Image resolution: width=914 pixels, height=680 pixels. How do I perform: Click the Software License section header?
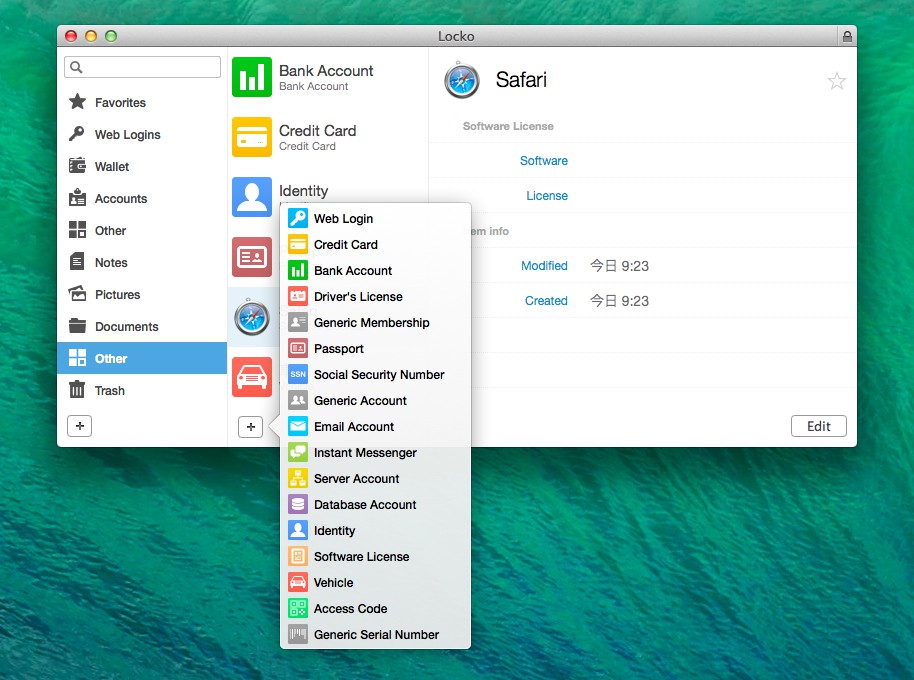(x=508, y=126)
